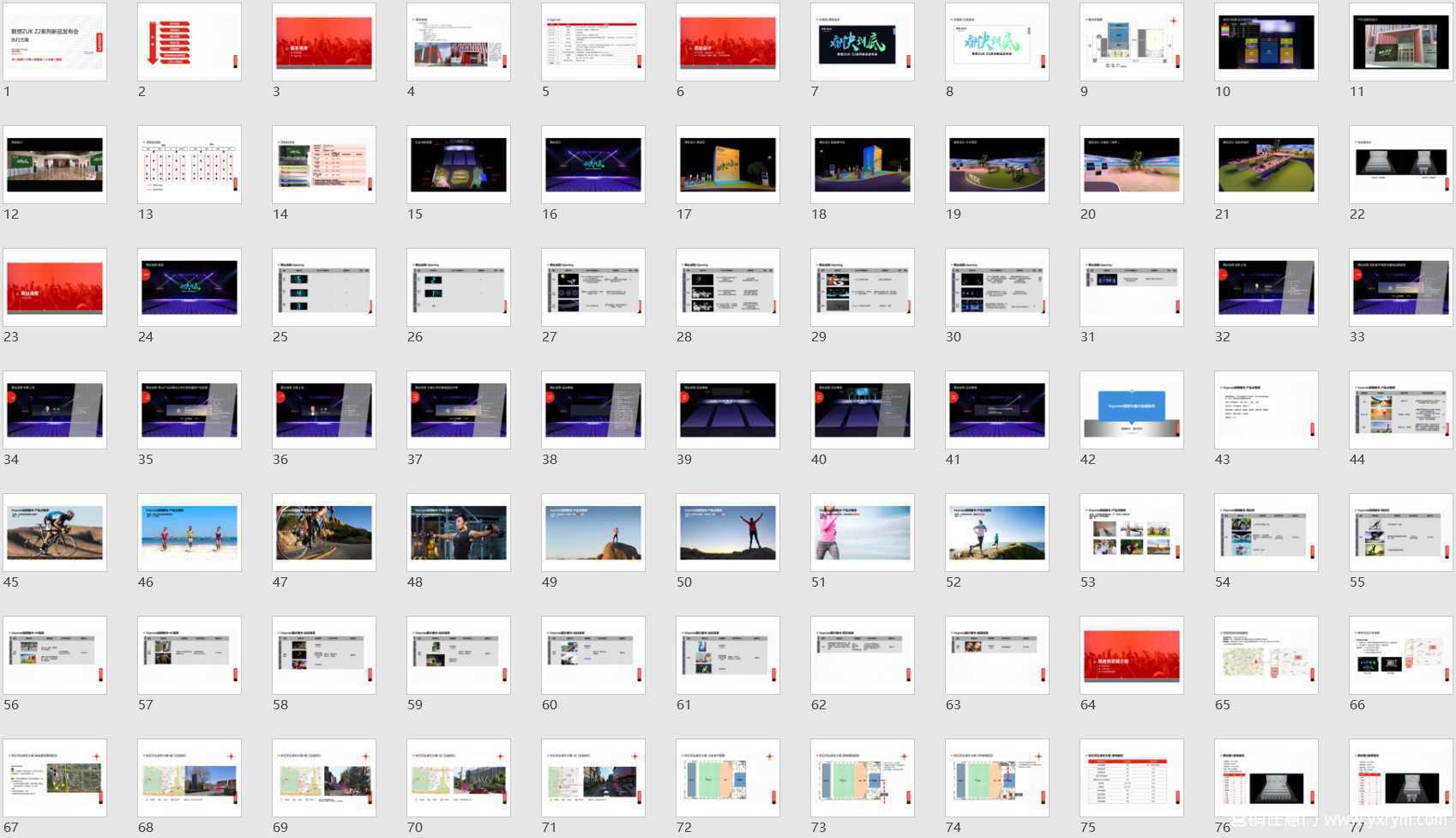Open slide 3 red crowd section slide
The height and width of the screenshot is (838, 1456).
(324, 42)
